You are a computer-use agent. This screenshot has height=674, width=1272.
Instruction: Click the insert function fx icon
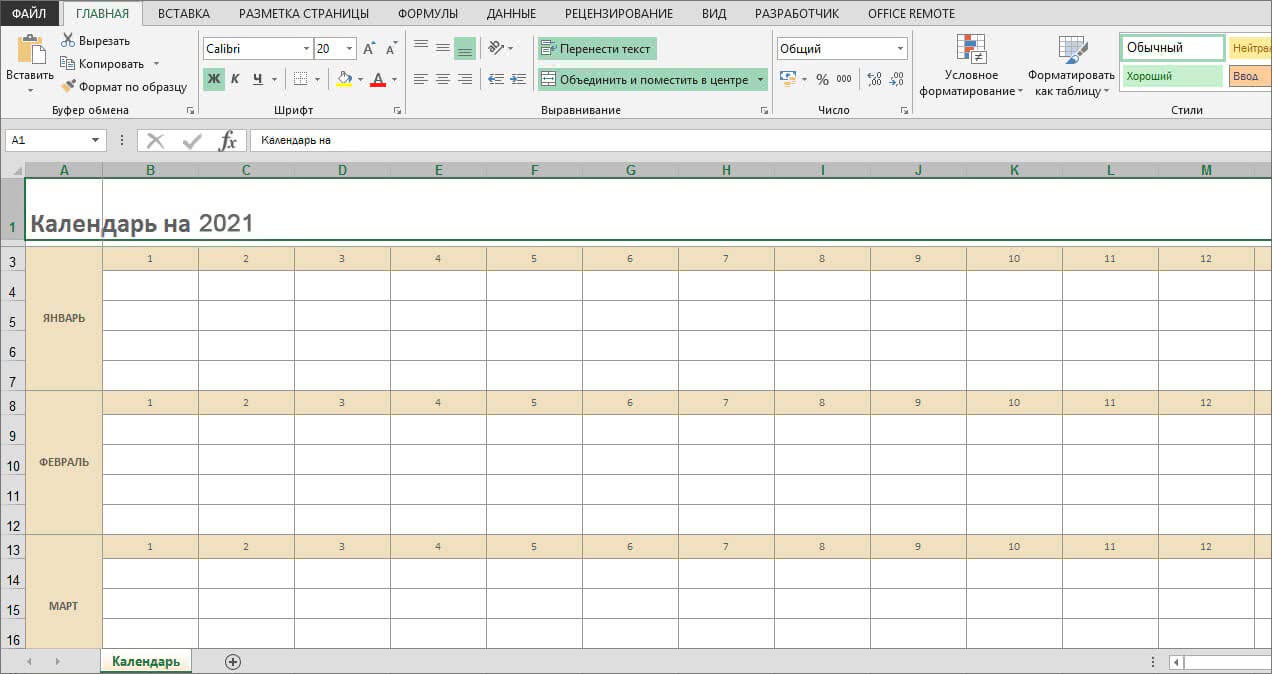pos(228,141)
